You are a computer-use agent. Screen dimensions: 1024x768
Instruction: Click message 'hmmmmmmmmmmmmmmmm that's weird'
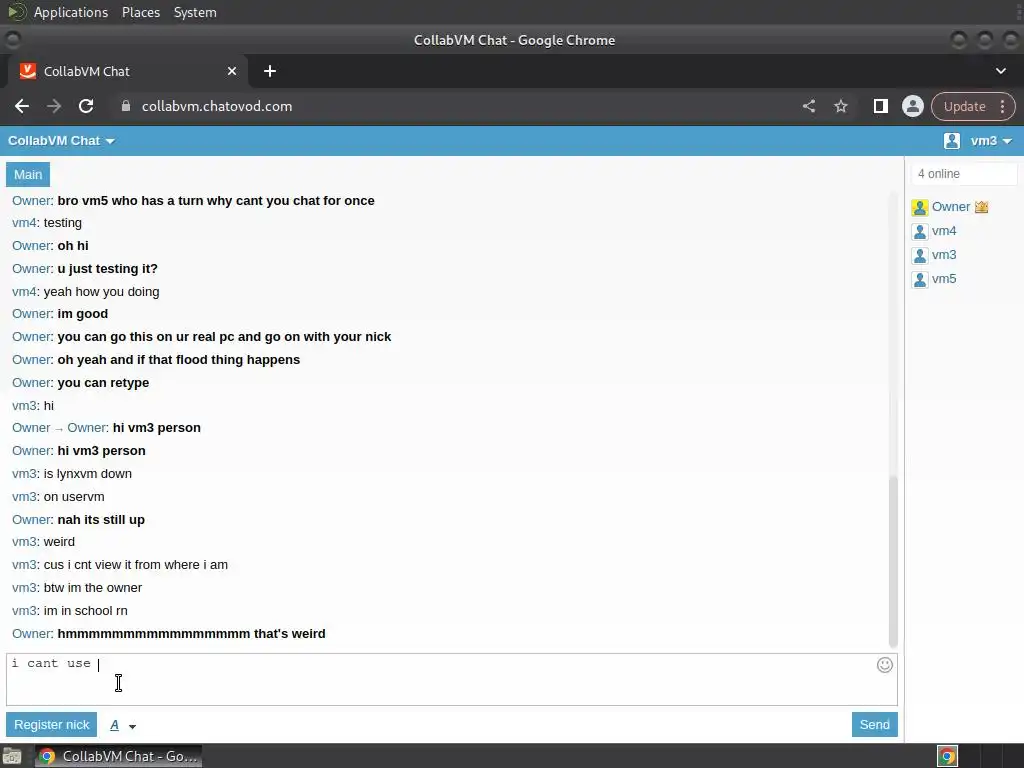click(191, 634)
